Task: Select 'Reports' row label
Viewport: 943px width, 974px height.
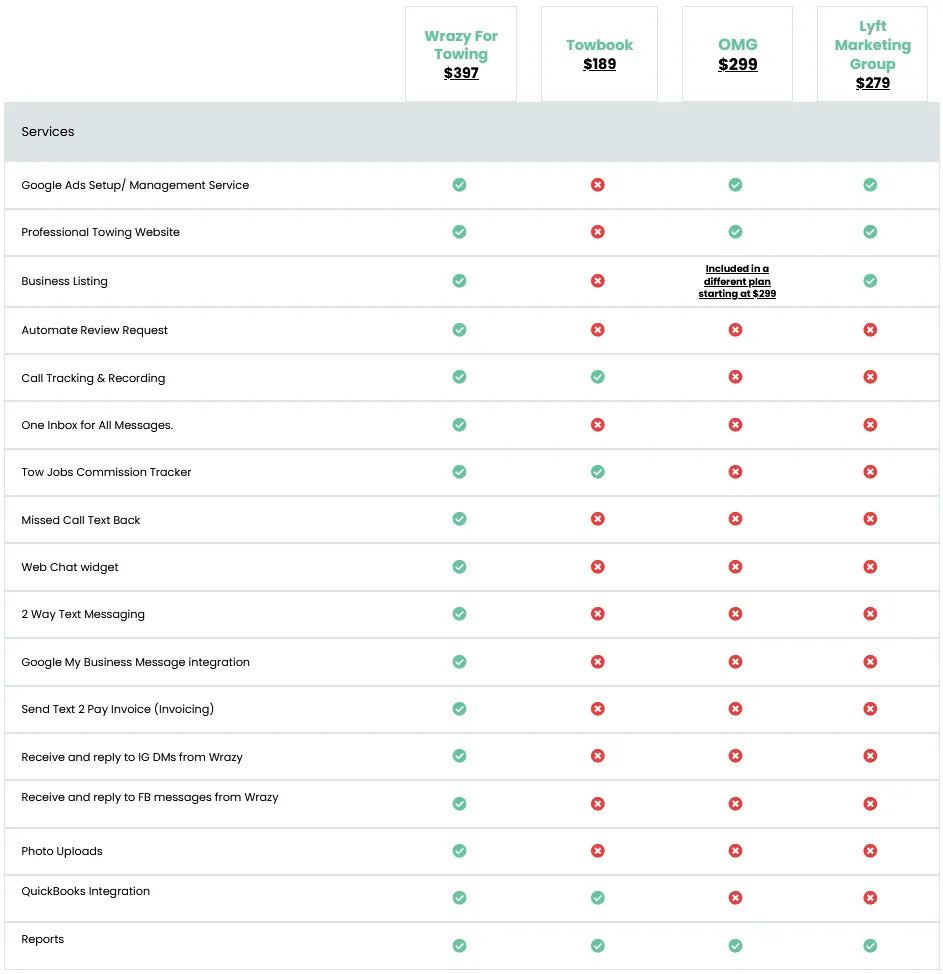Action: [42, 939]
